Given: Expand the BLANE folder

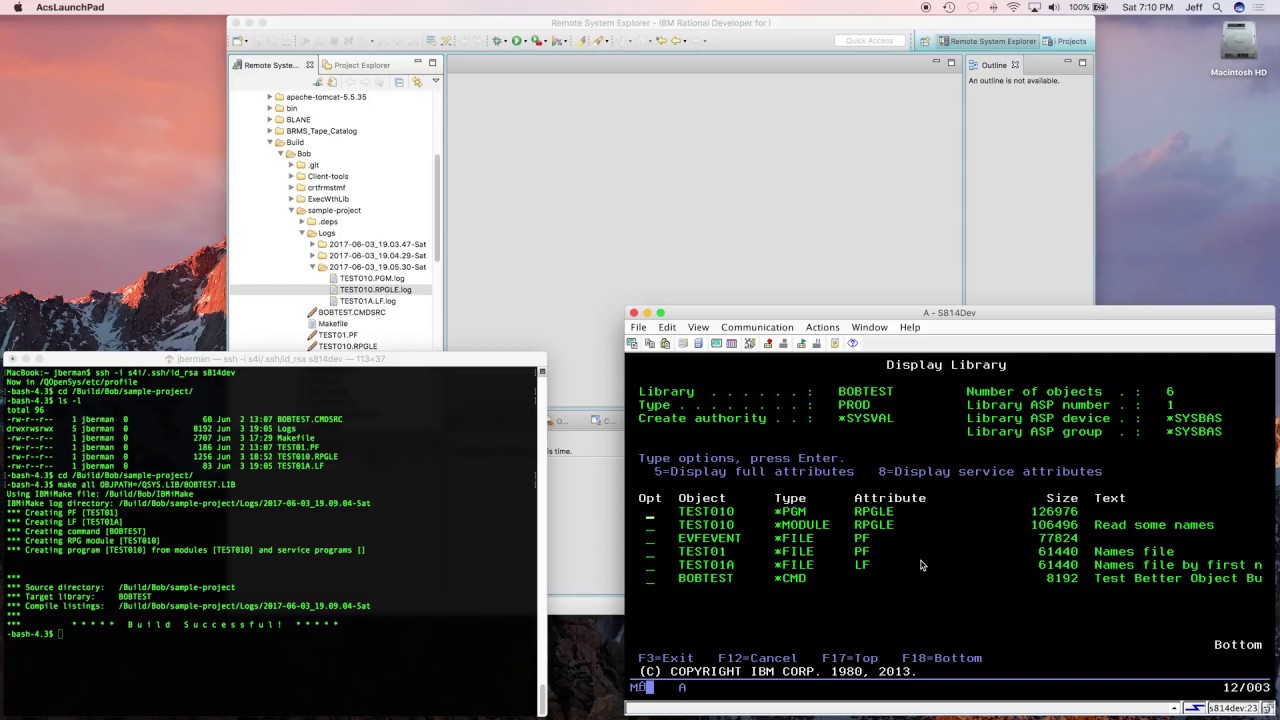Looking at the screenshot, I should [x=270, y=120].
